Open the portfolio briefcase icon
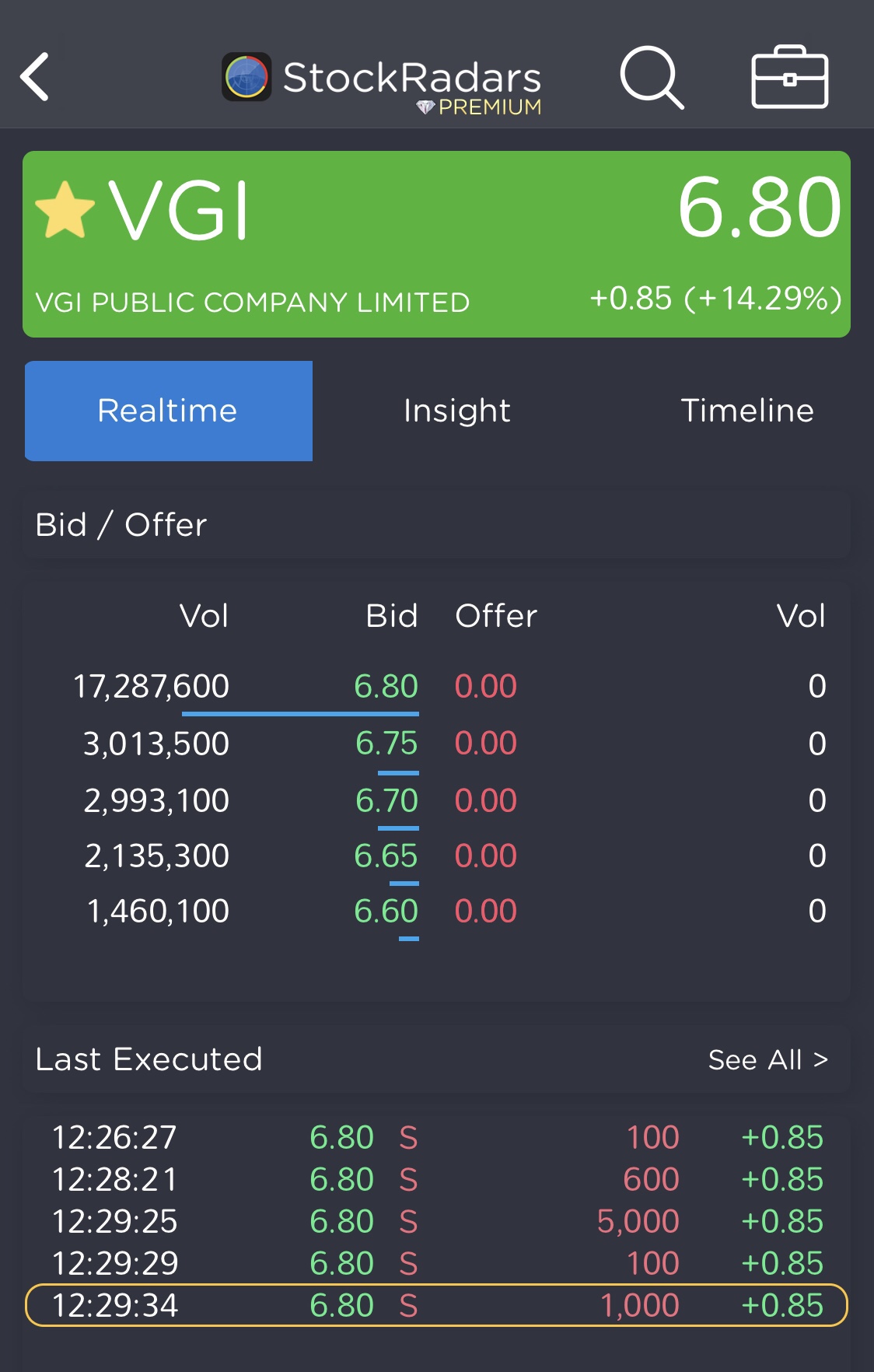874x1372 pixels. tap(789, 77)
